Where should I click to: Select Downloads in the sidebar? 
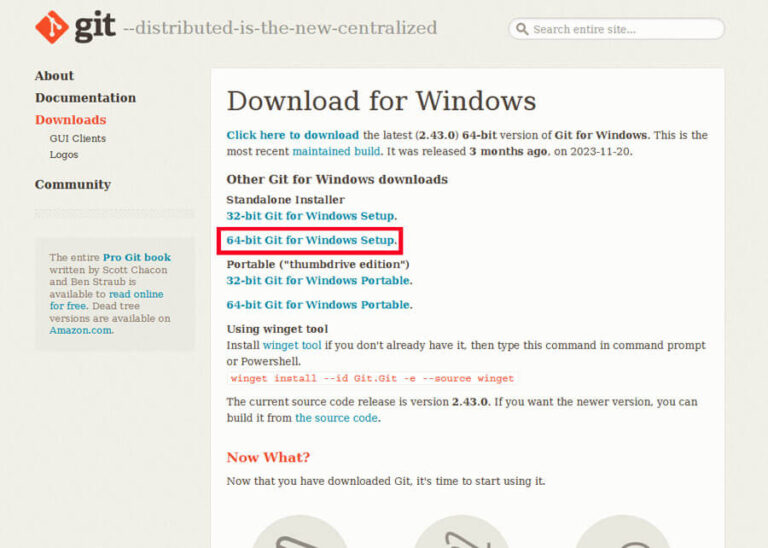[x=70, y=120]
